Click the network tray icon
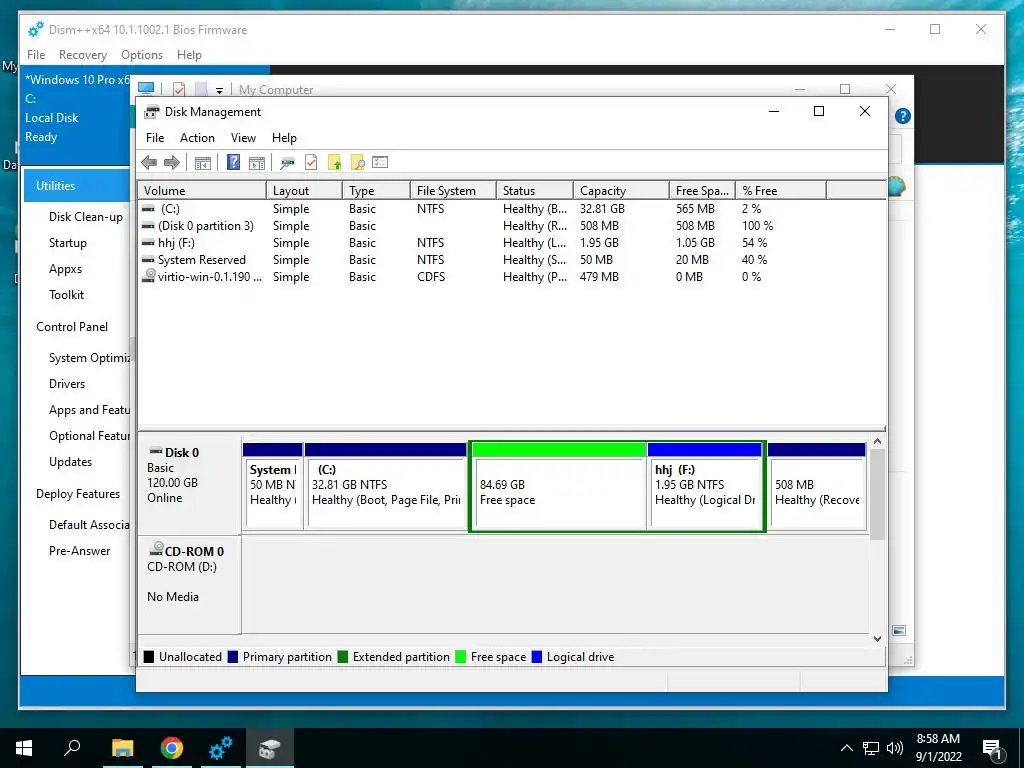 click(x=871, y=748)
